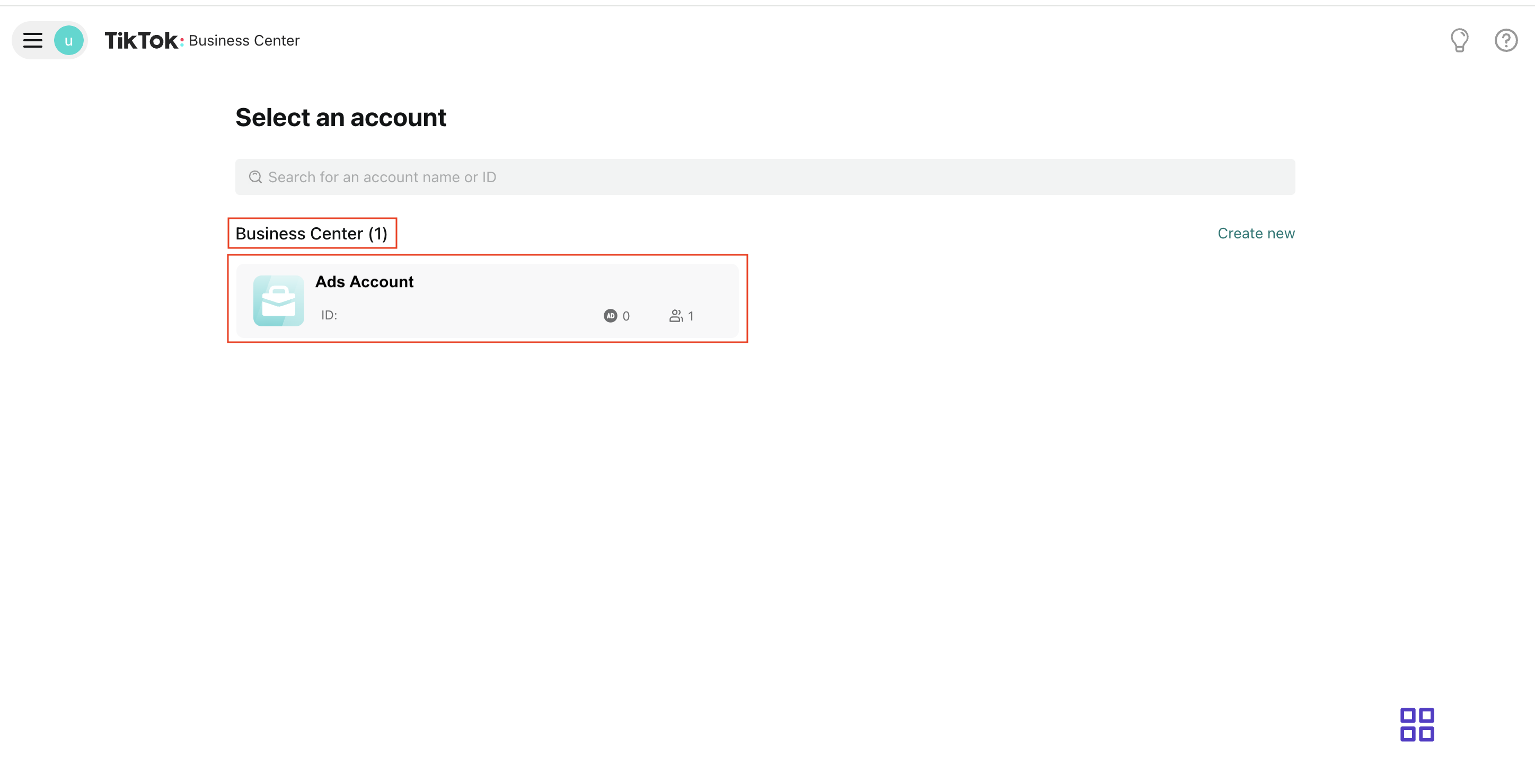Select the Ads Account name
Image resolution: width=1535 pixels, height=784 pixels.
364,282
